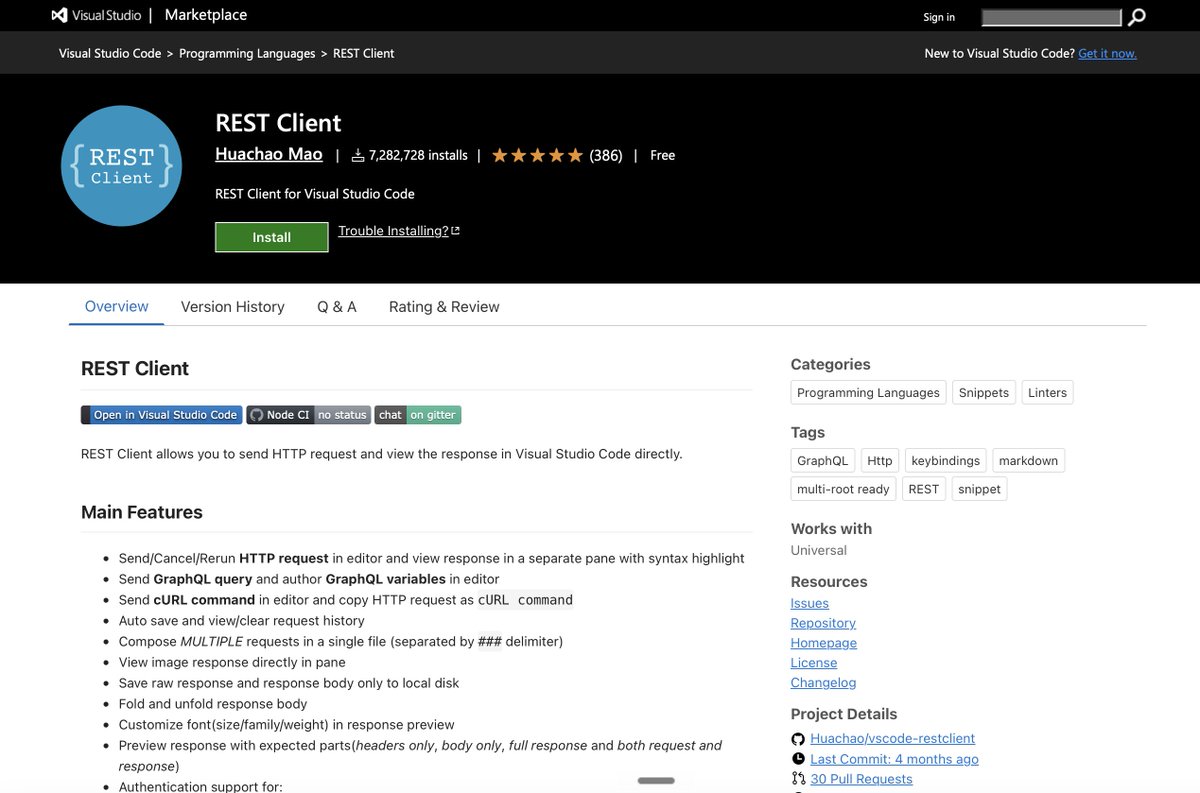Click the GraphQL tag
1200x793 pixels.
[823, 461]
